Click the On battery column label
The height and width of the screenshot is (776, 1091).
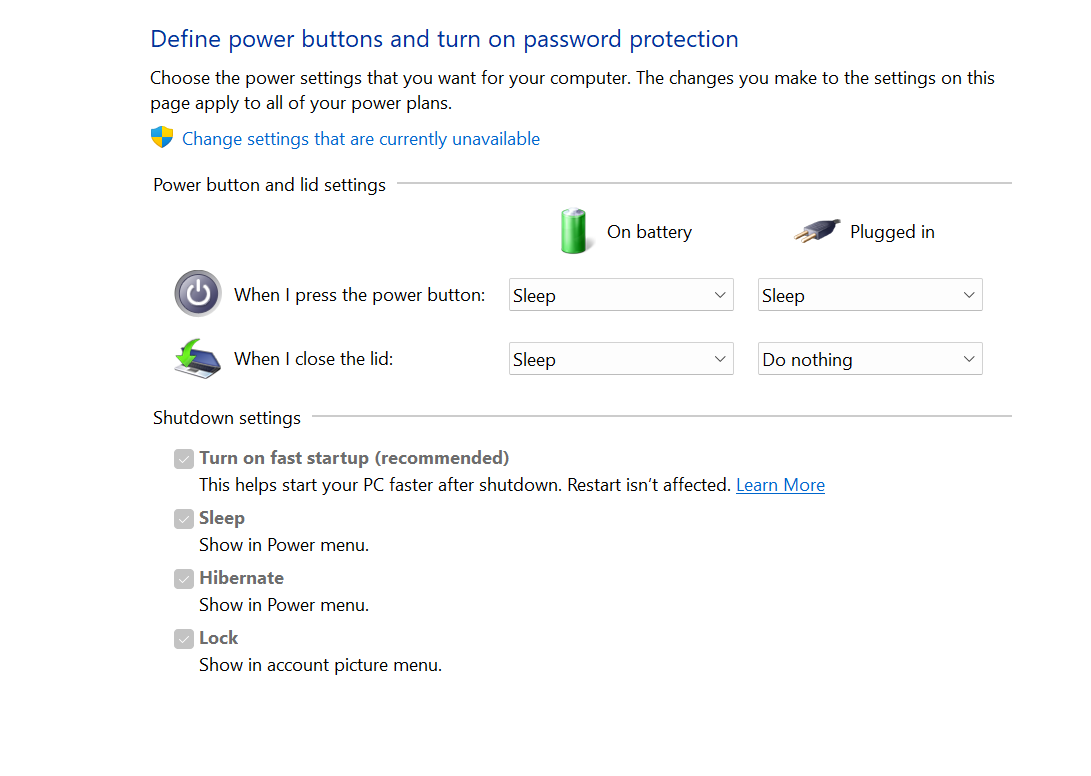tap(649, 232)
